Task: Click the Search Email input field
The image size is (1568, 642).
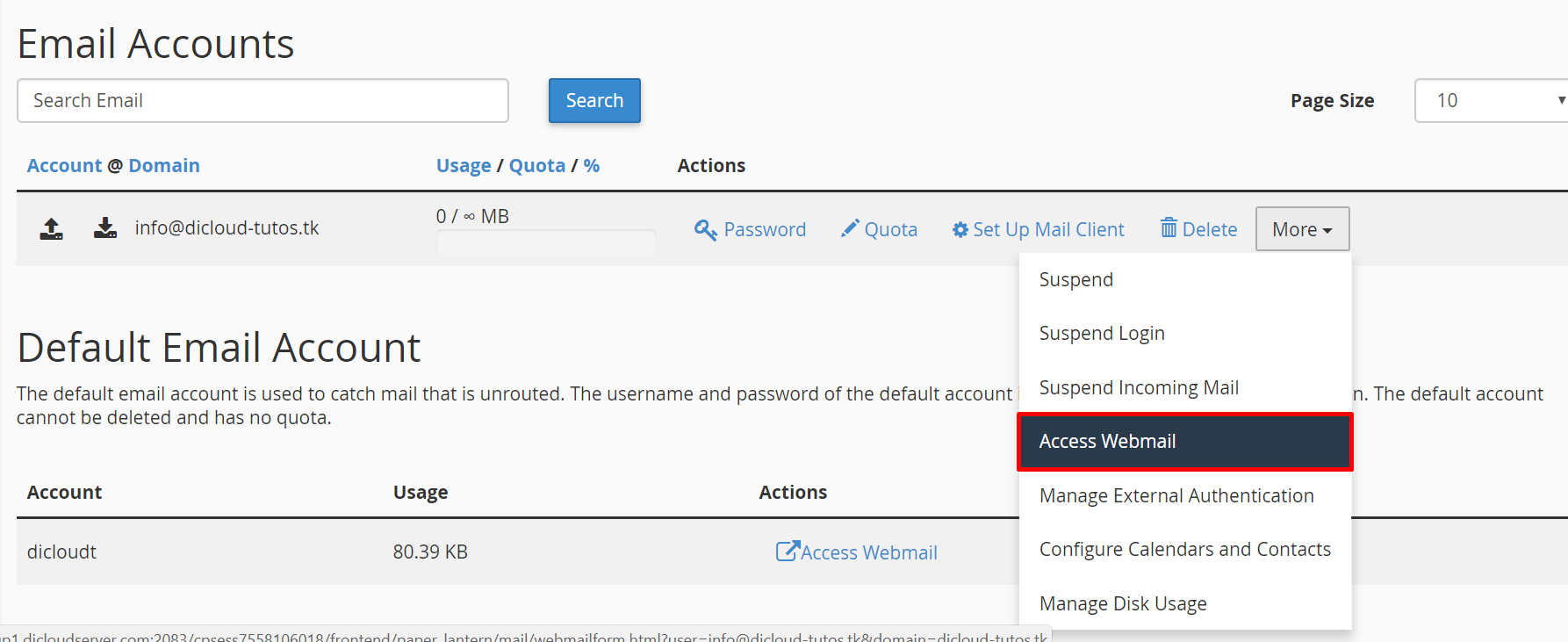Action: [263, 101]
